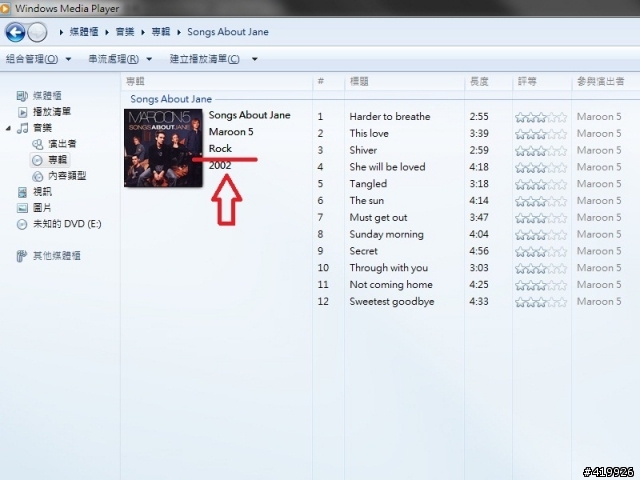Viewport: 640px width, 480px height.
Task: Select the 演出者 artist icon in sidebar
Action: pos(38,144)
